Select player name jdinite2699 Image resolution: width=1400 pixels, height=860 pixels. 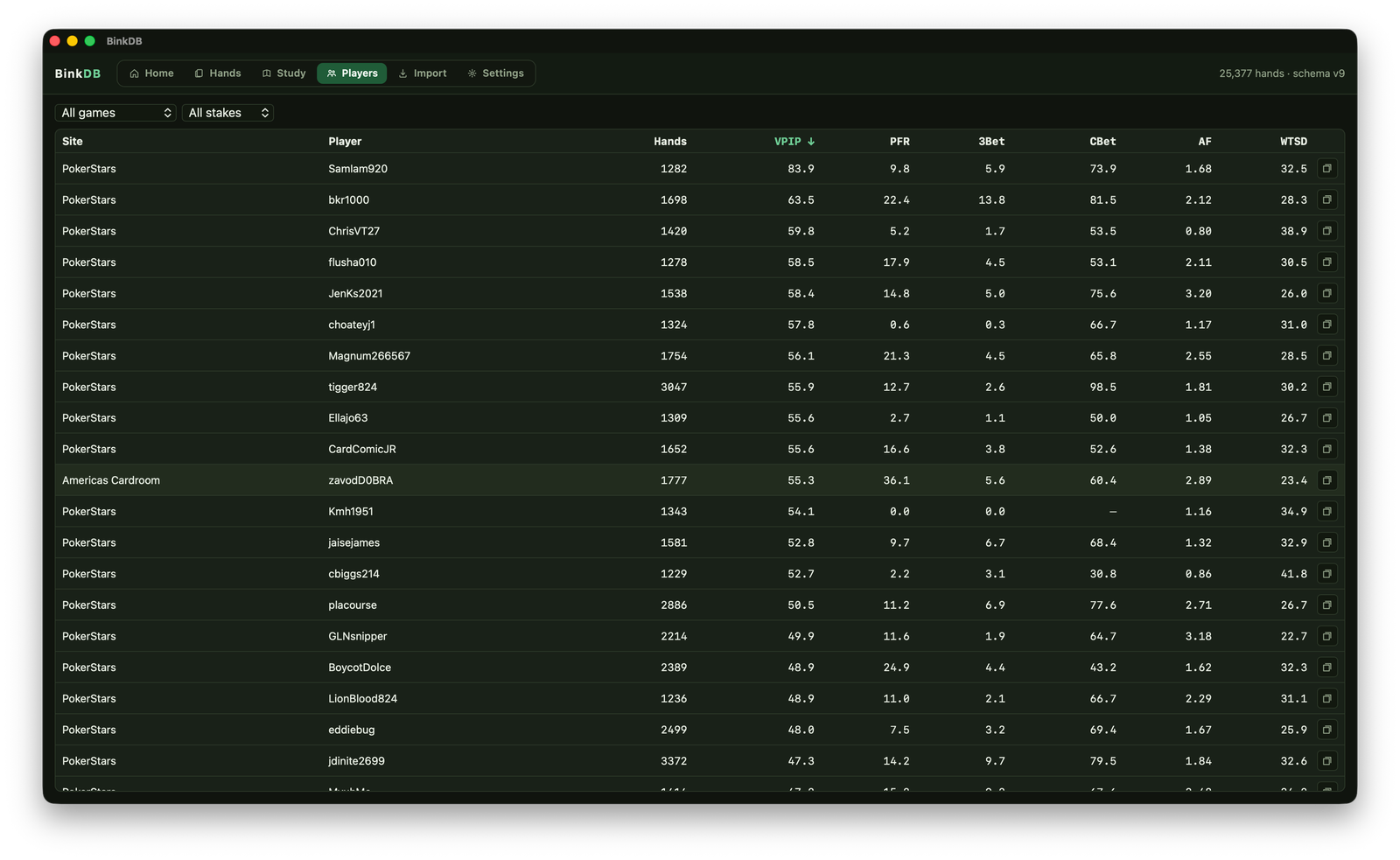[x=356, y=761]
